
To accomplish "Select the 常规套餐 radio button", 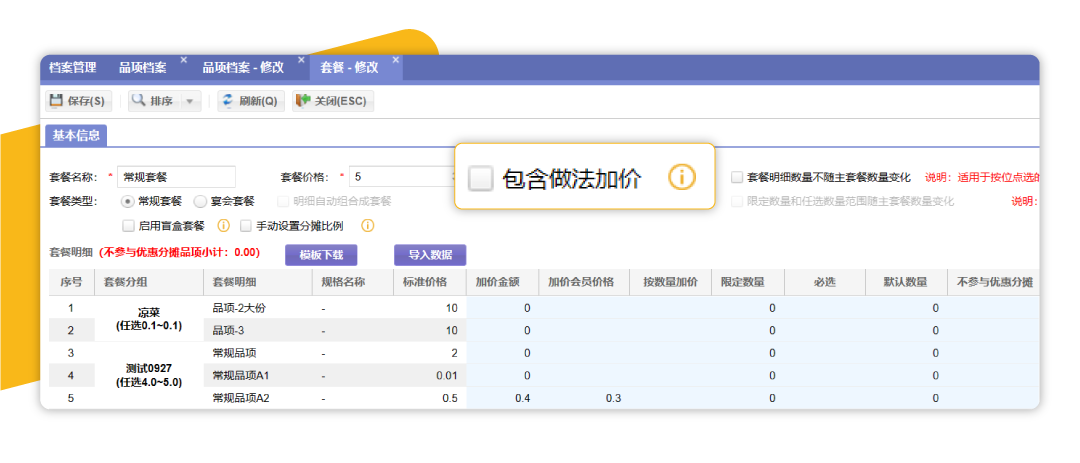I will (127, 202).
